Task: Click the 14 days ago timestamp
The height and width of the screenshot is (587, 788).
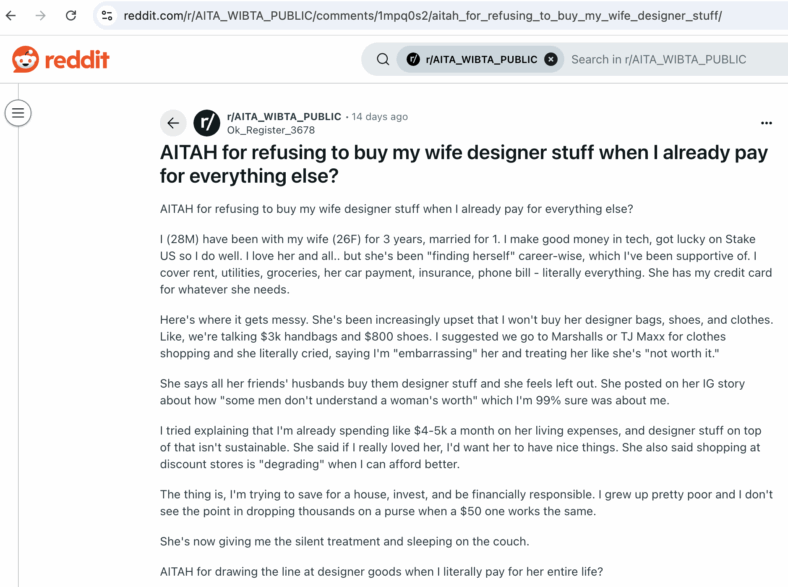Action: 379,117
